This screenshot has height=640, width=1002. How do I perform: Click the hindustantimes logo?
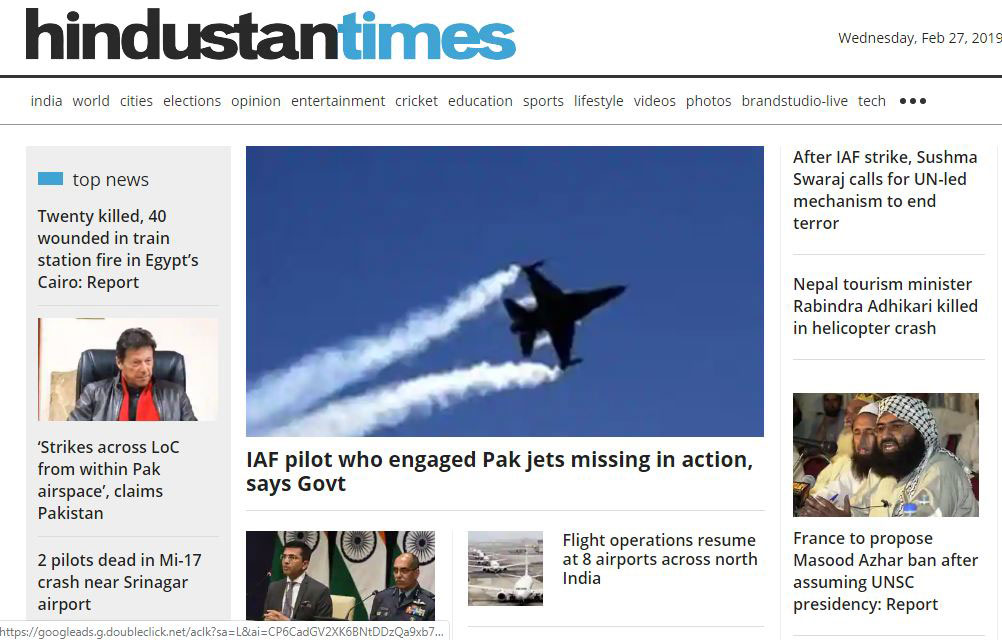[270, 35]
